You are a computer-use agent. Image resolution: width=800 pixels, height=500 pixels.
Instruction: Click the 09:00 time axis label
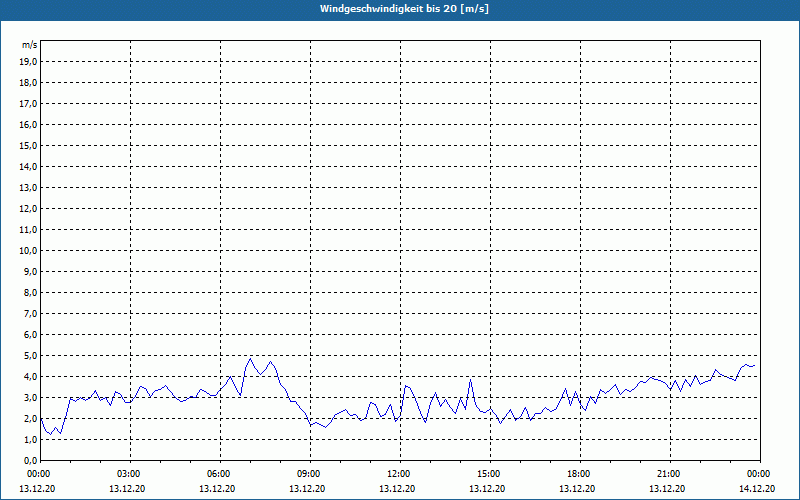tap(309, 474)
